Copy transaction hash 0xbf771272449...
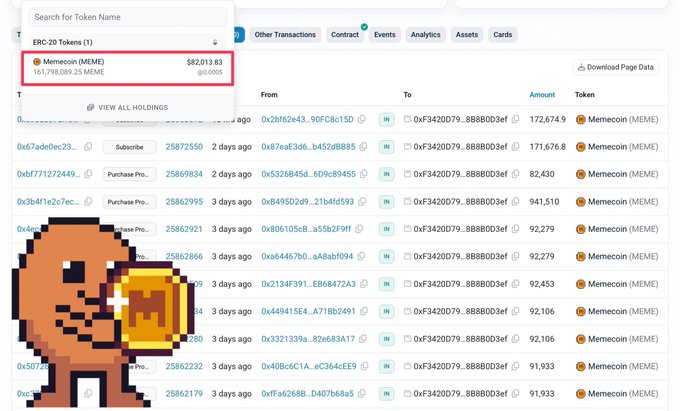 pos(88,174)
